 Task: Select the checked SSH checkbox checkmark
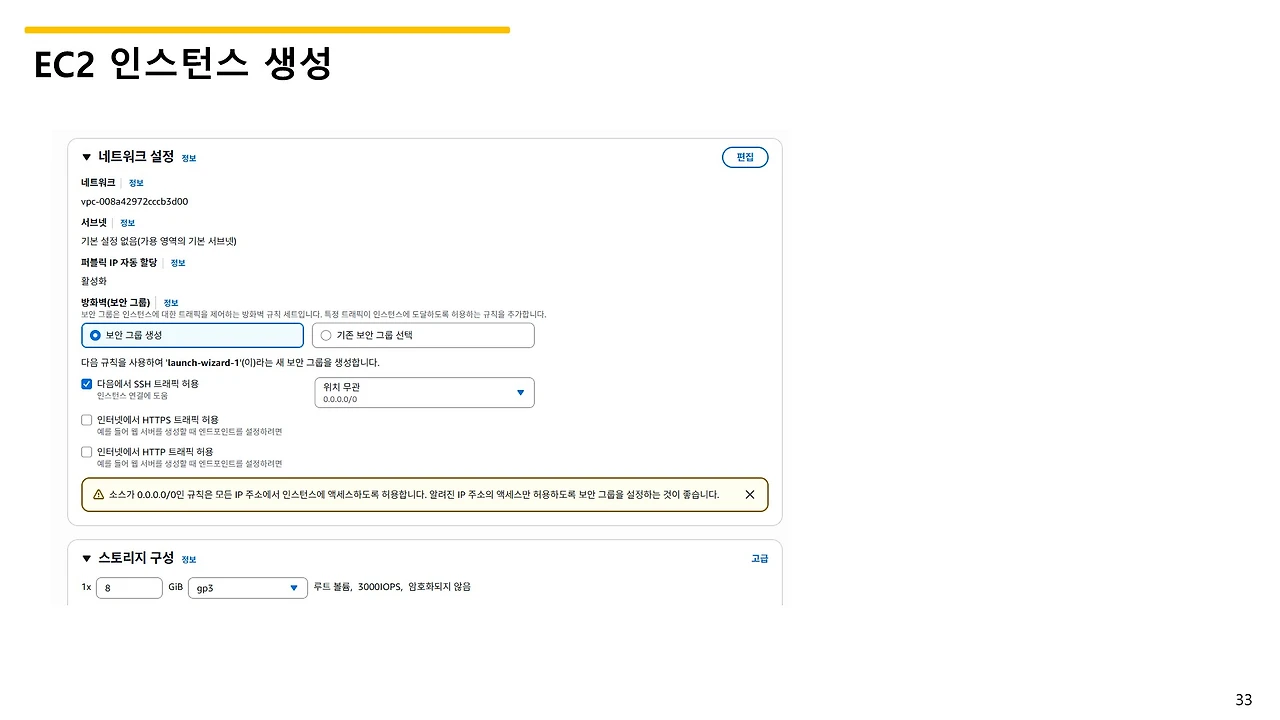(x=86, y=383)
